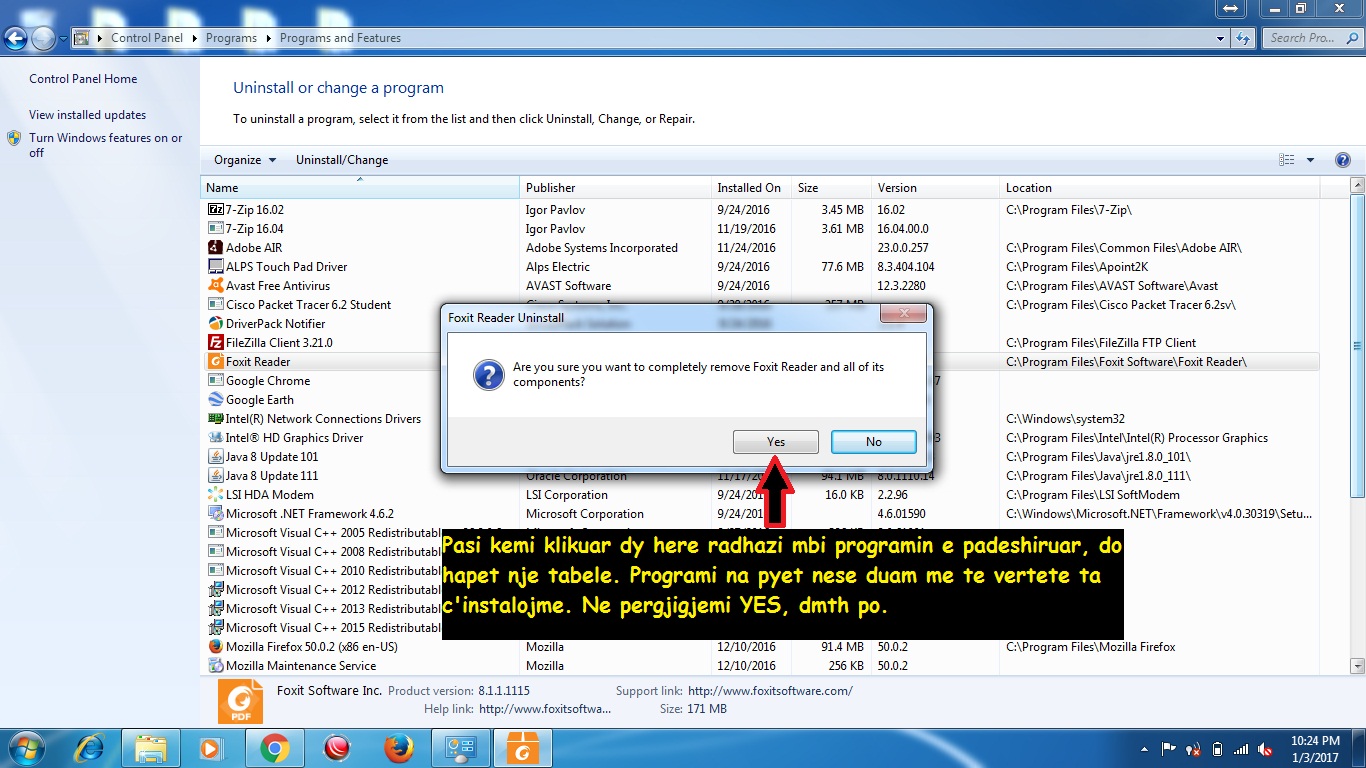Open Firefox from the taskbar
1366x768 pixels.
click(399, 748)
